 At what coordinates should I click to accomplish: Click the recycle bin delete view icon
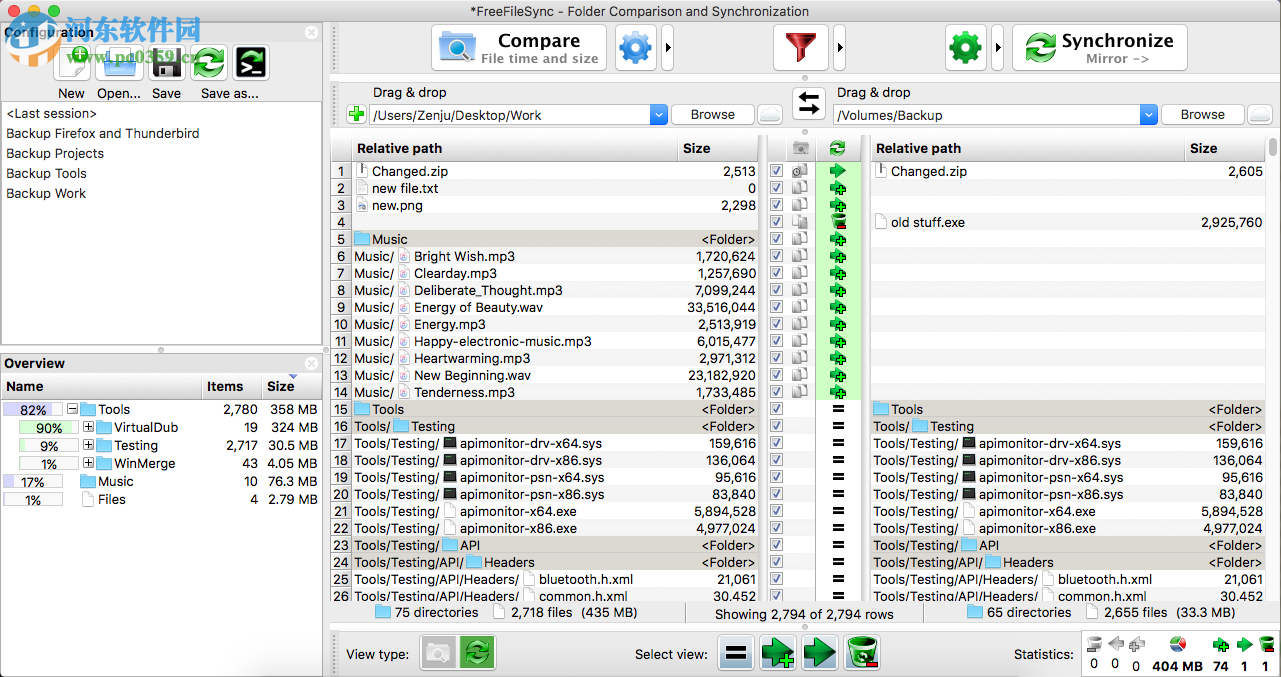coord(861,652)
